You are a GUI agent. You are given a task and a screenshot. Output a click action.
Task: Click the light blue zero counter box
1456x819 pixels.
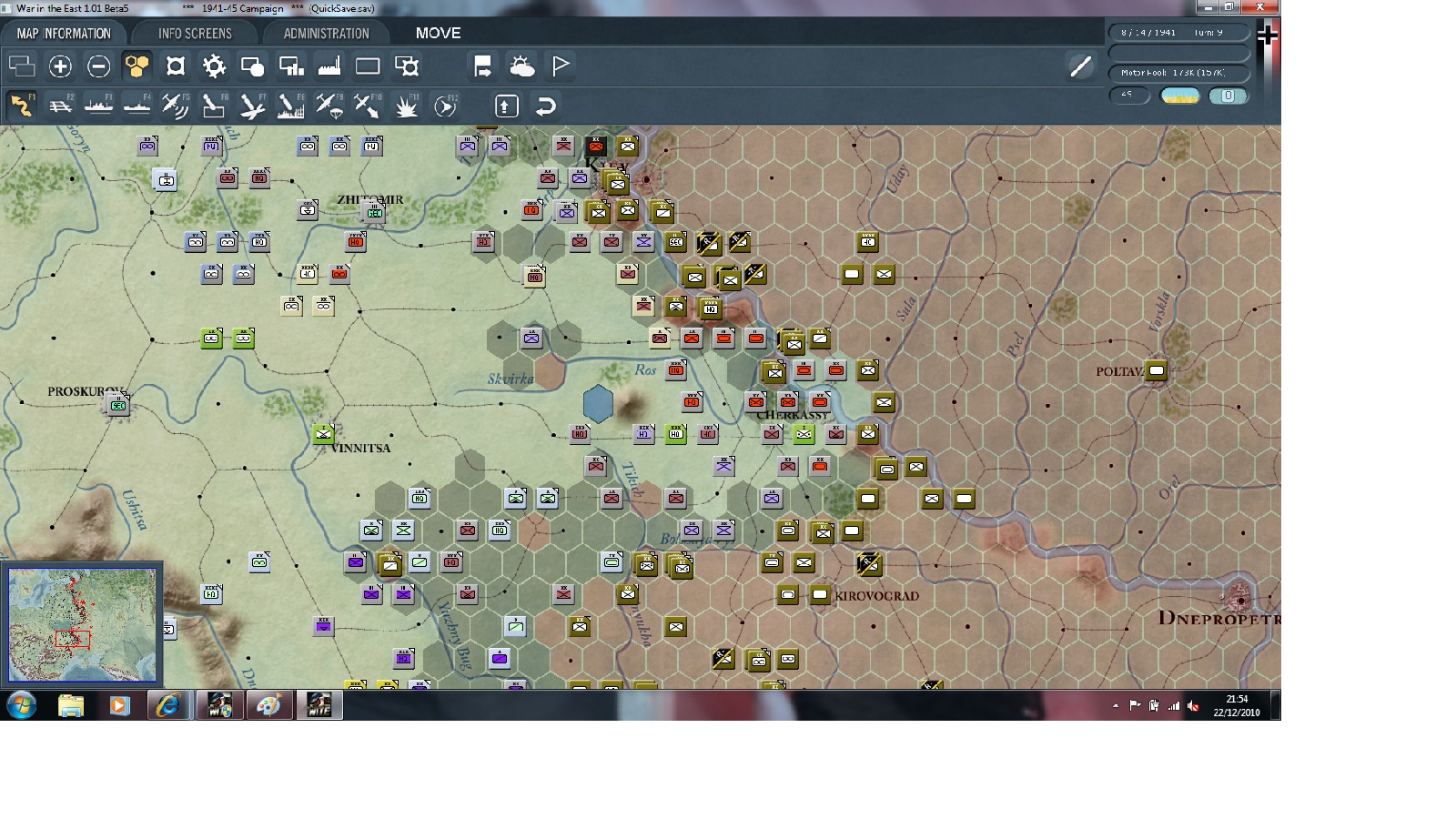tap(1228, 96)
